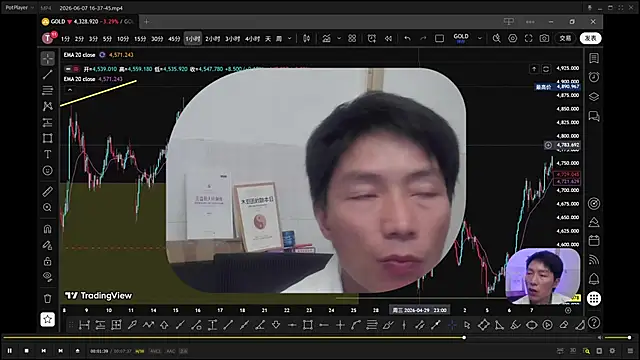Toggle PotPlayer pin always on top
The height and width of the screenshot is (360, 640).
click(589, 8)
